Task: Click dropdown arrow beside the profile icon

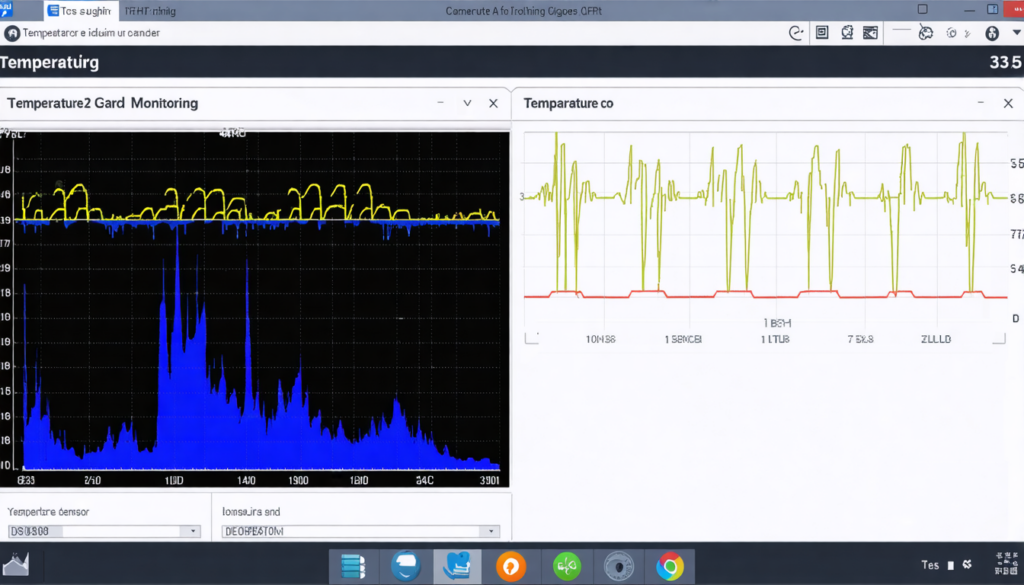Action: tap(1016, 33)
